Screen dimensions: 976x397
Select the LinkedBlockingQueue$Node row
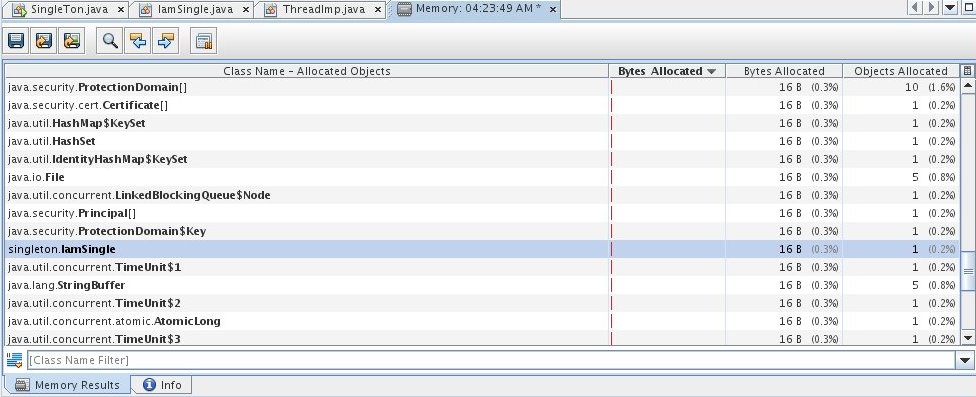[x=482, y=195]
